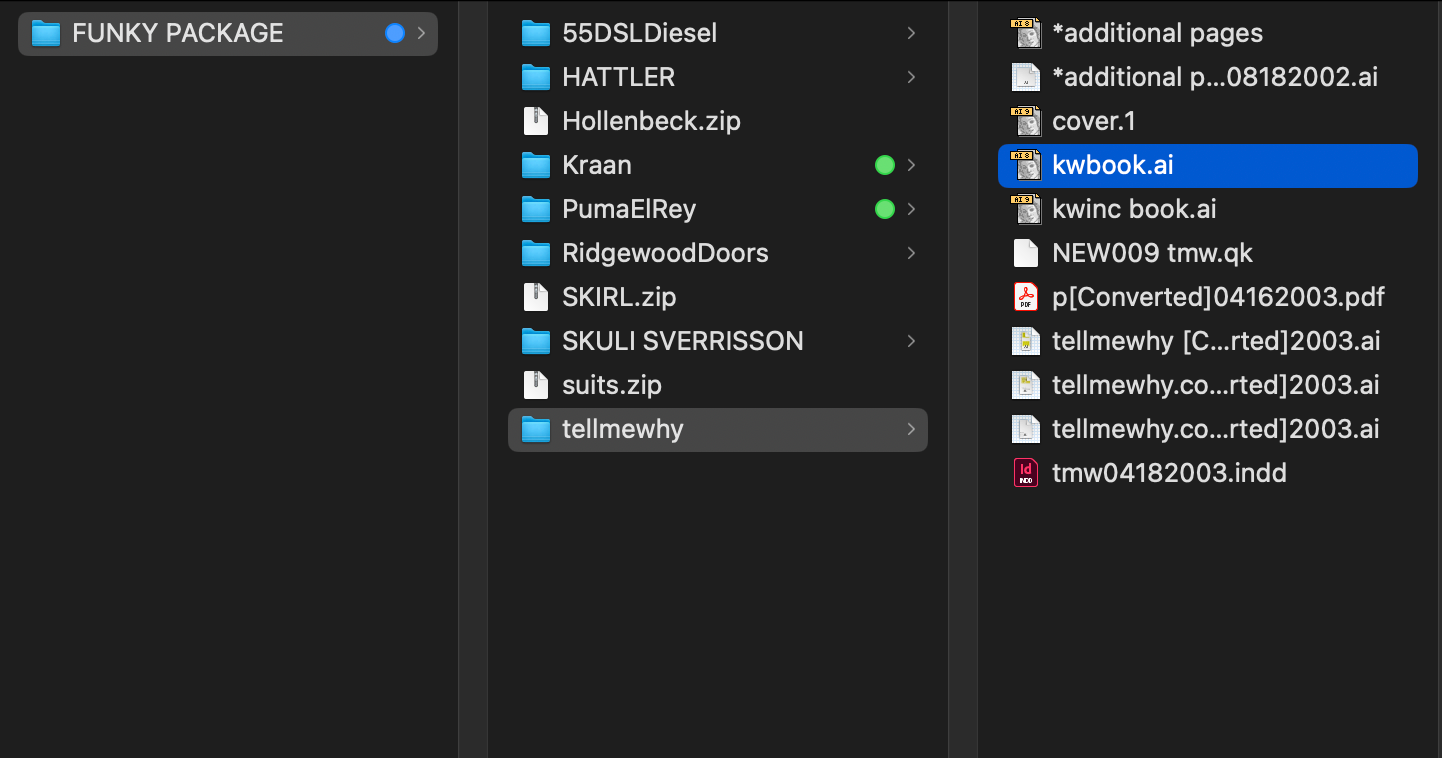Select the *additional pages file
The height and width of the screenshot is (758, 1442).
pos(1157,33)
